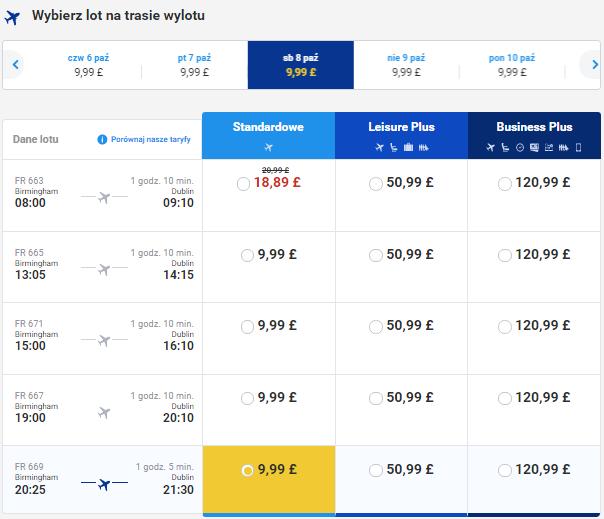Select the Leisure Plus fare for the 08:00 flight

[x=376, y=183]
